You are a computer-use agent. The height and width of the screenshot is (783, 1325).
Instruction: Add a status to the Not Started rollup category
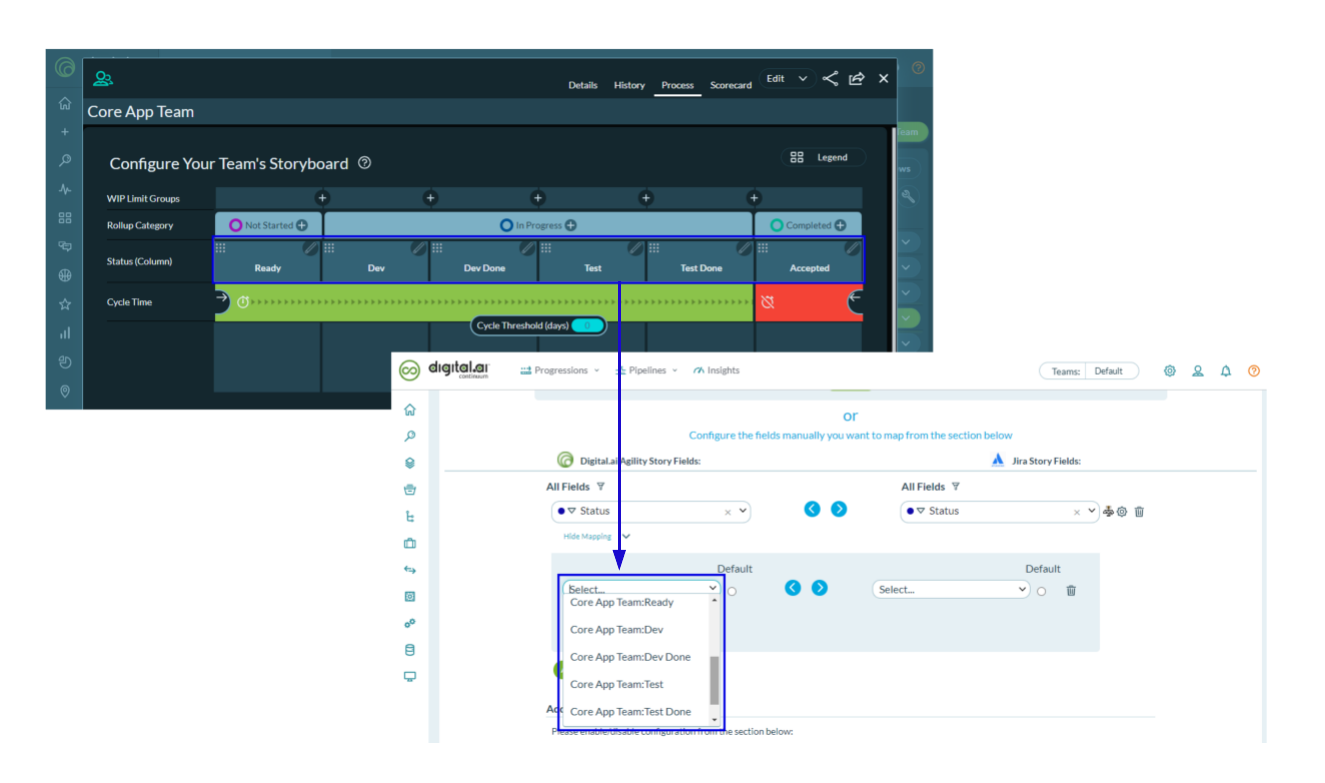302,225
